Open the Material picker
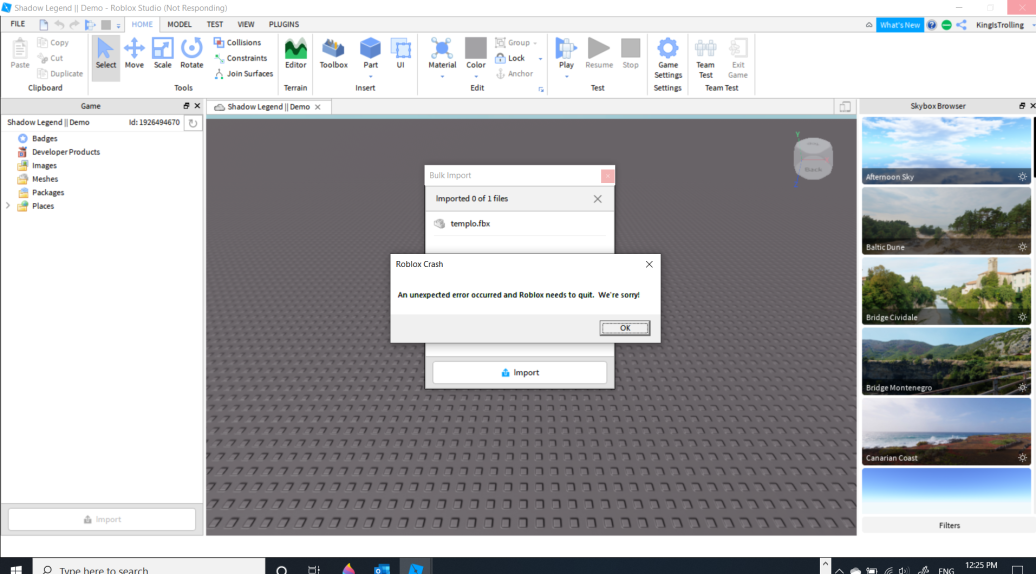This screenshot has width=1036, height=574. tap(442, 53)
